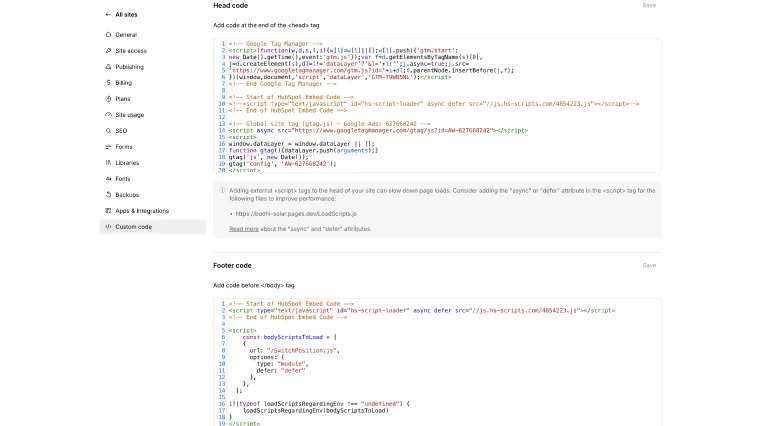
Task: Click the General home icon
Action: coord(108,35)
